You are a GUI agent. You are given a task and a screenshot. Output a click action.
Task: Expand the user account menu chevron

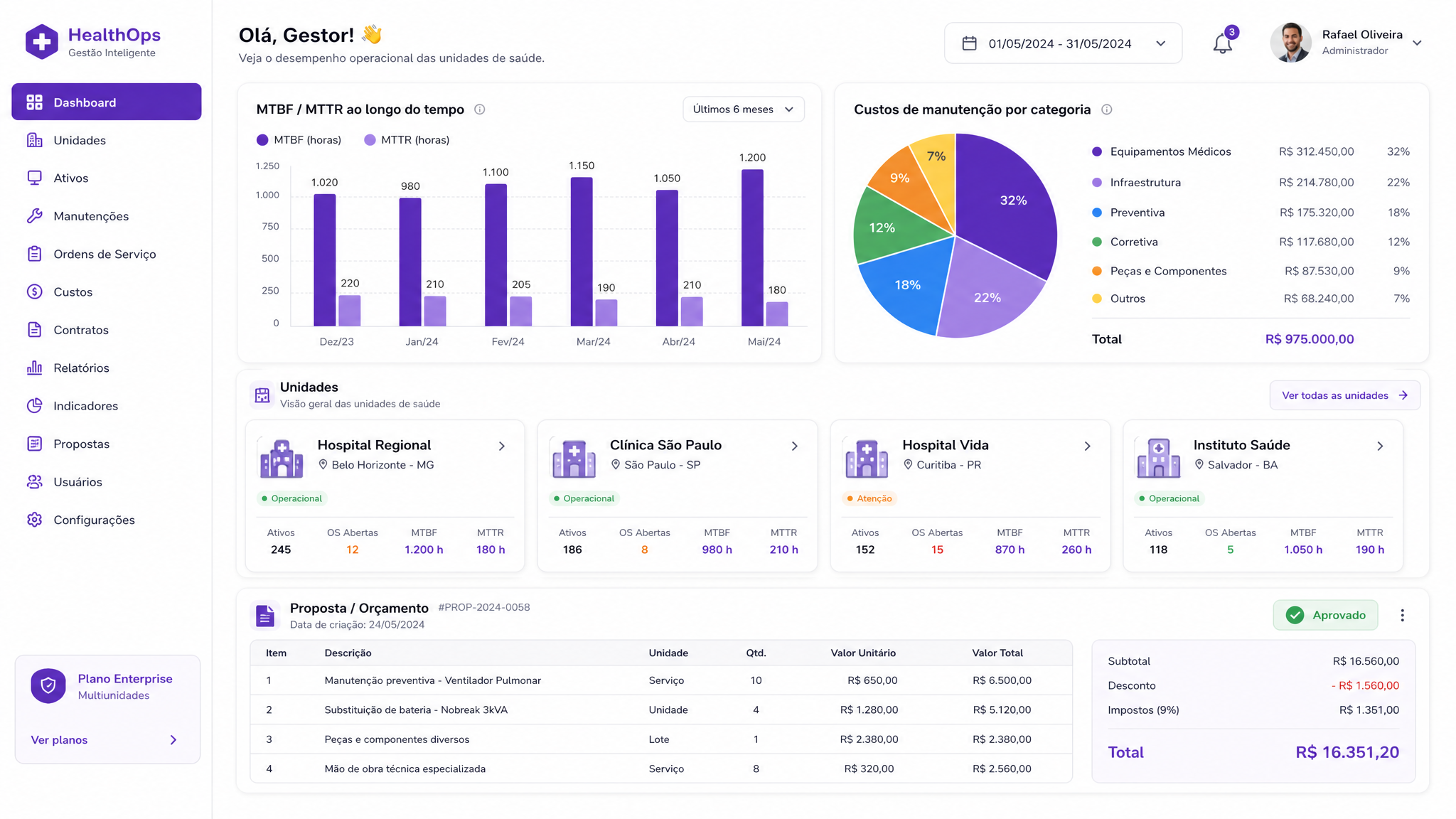[1417, 43]
